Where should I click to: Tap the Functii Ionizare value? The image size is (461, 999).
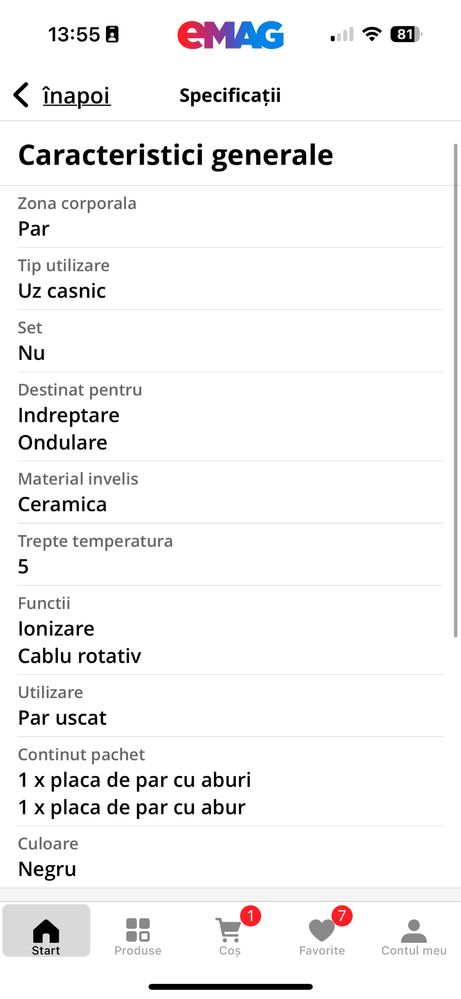click(x=56, y=629)
